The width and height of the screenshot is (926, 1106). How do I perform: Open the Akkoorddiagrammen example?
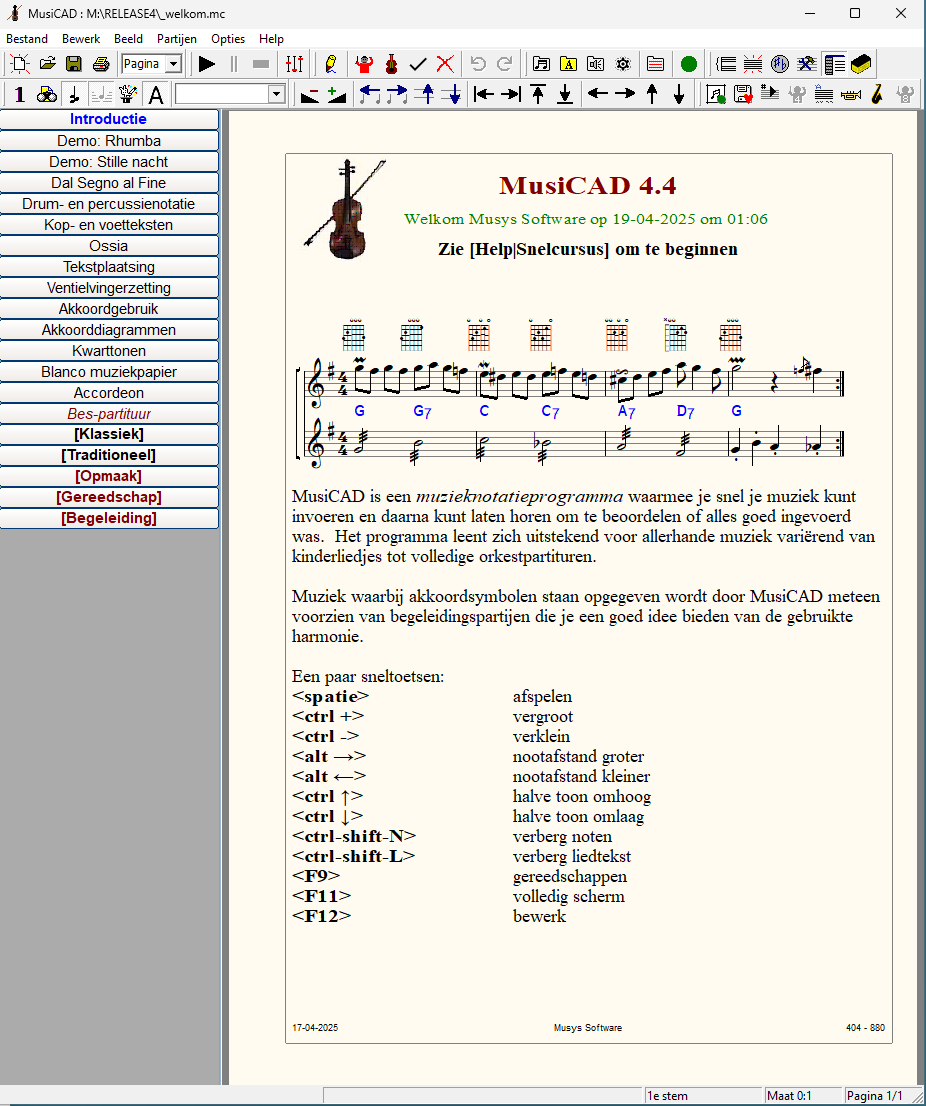coord(109,329)
